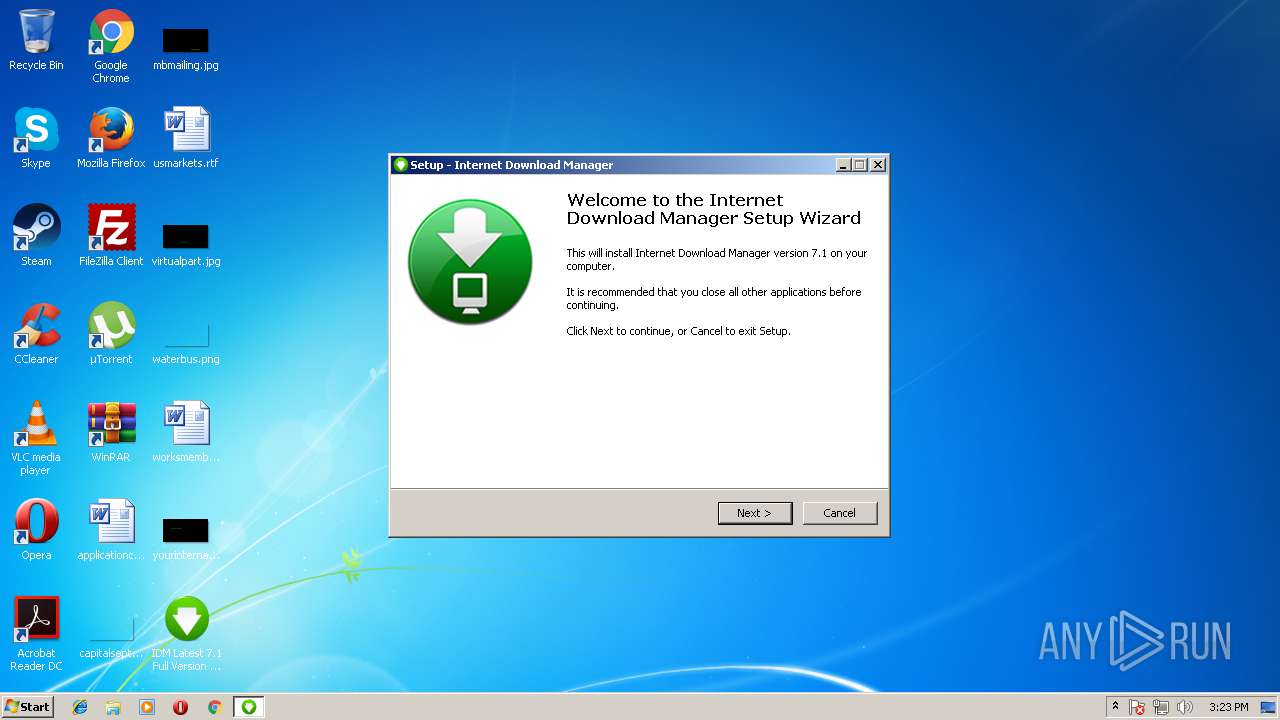Screen dimensions: 1280x720
Task: Click the 3:23 PM clock
Action: click(x=1228, y=707)
